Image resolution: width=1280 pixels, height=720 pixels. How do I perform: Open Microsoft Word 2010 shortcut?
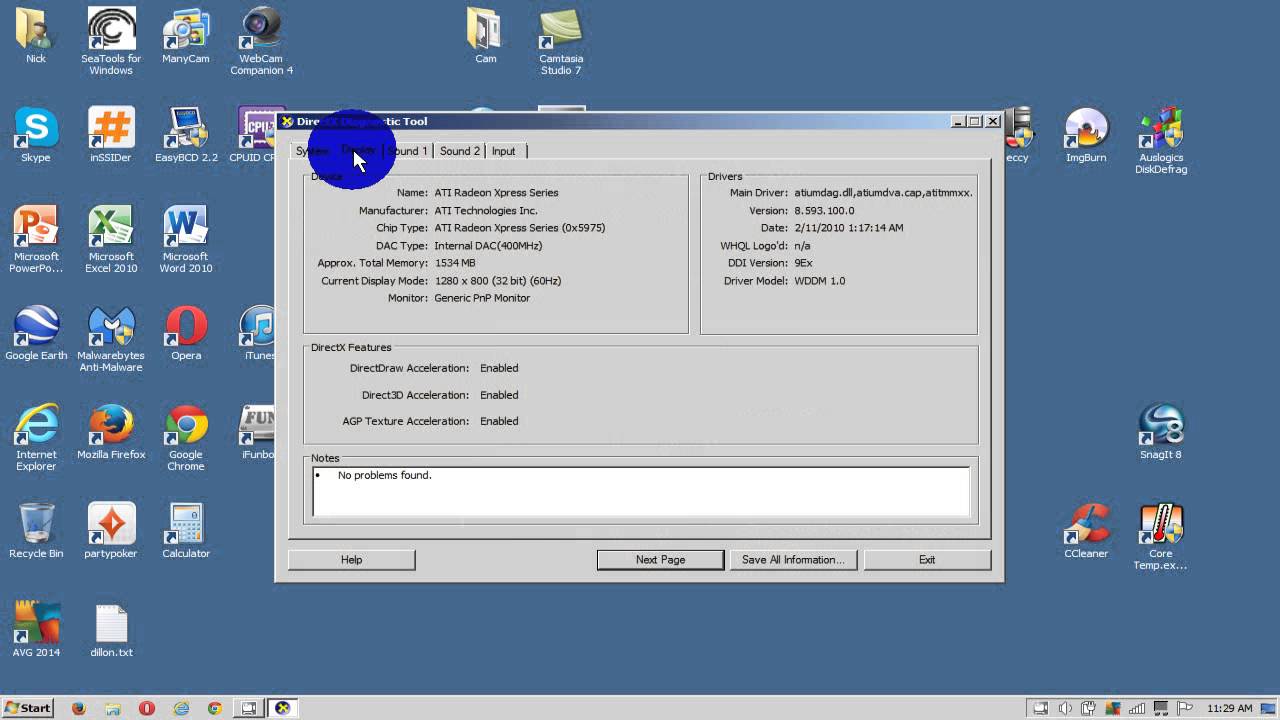(x=186, y=240)
